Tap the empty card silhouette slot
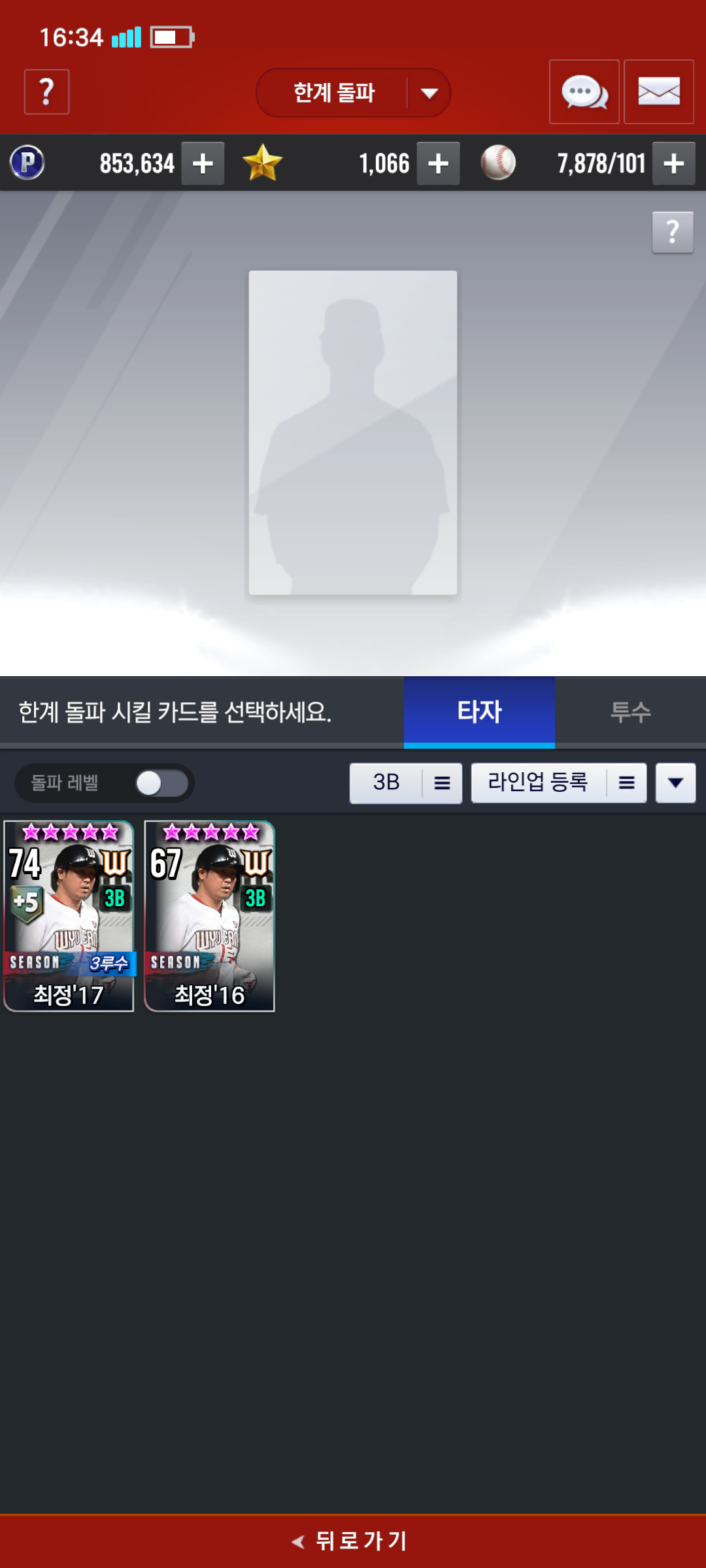Viewport: 706px width, 1568px height. 353,433
